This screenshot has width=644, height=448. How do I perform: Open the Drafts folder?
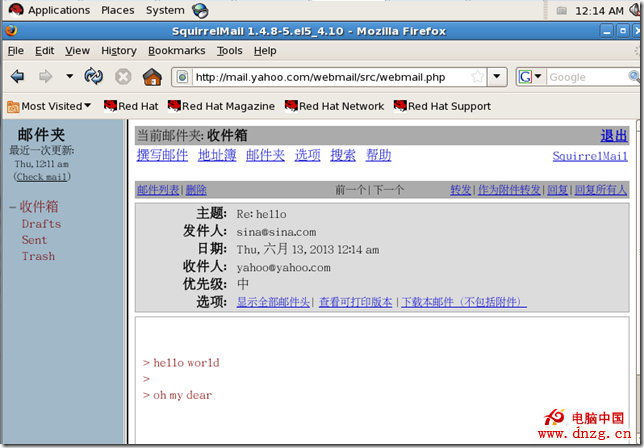41,224
